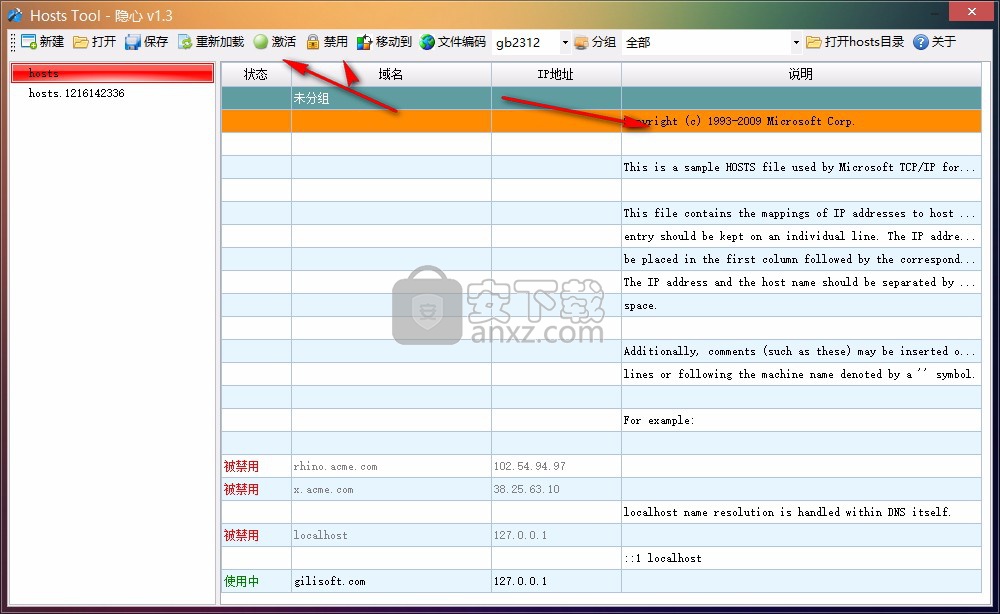The width and height of the screenshot is (1000, 614).
Task: Select 'Additionally, comments' row
Action: [x=601, y=351]
